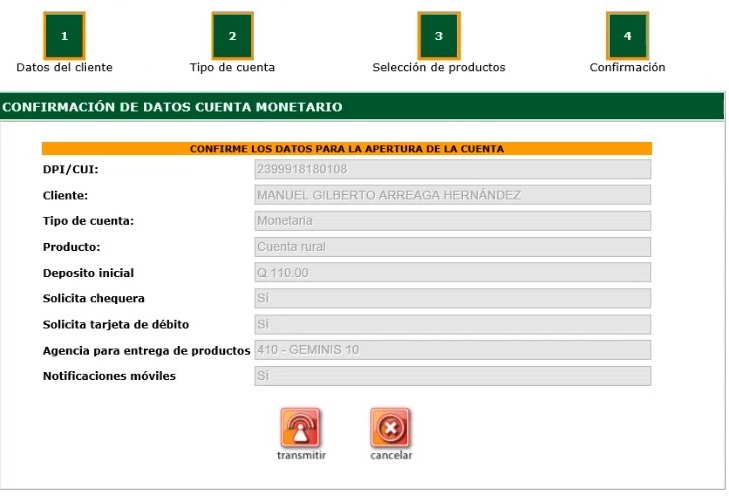The image size is (729, 497).
Task: Open the Tipo de cuenta step label
Action: [x=232, y=67]
